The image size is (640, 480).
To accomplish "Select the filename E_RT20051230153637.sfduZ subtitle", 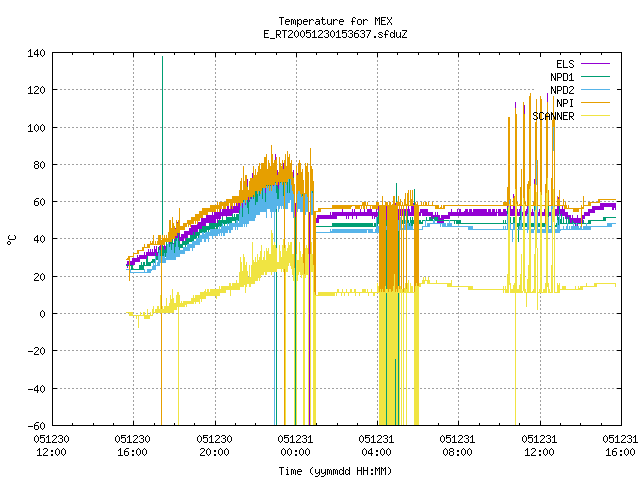I will coord(335,34).
